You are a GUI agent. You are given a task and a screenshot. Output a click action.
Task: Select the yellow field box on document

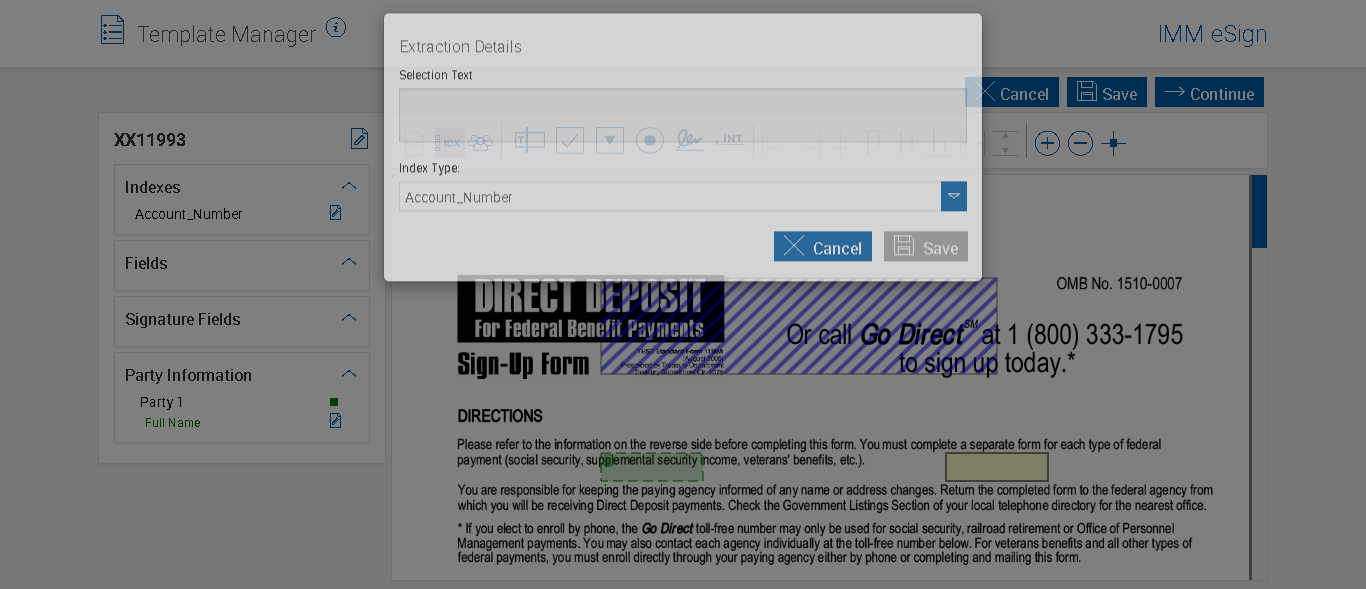(x=997, y=467)
